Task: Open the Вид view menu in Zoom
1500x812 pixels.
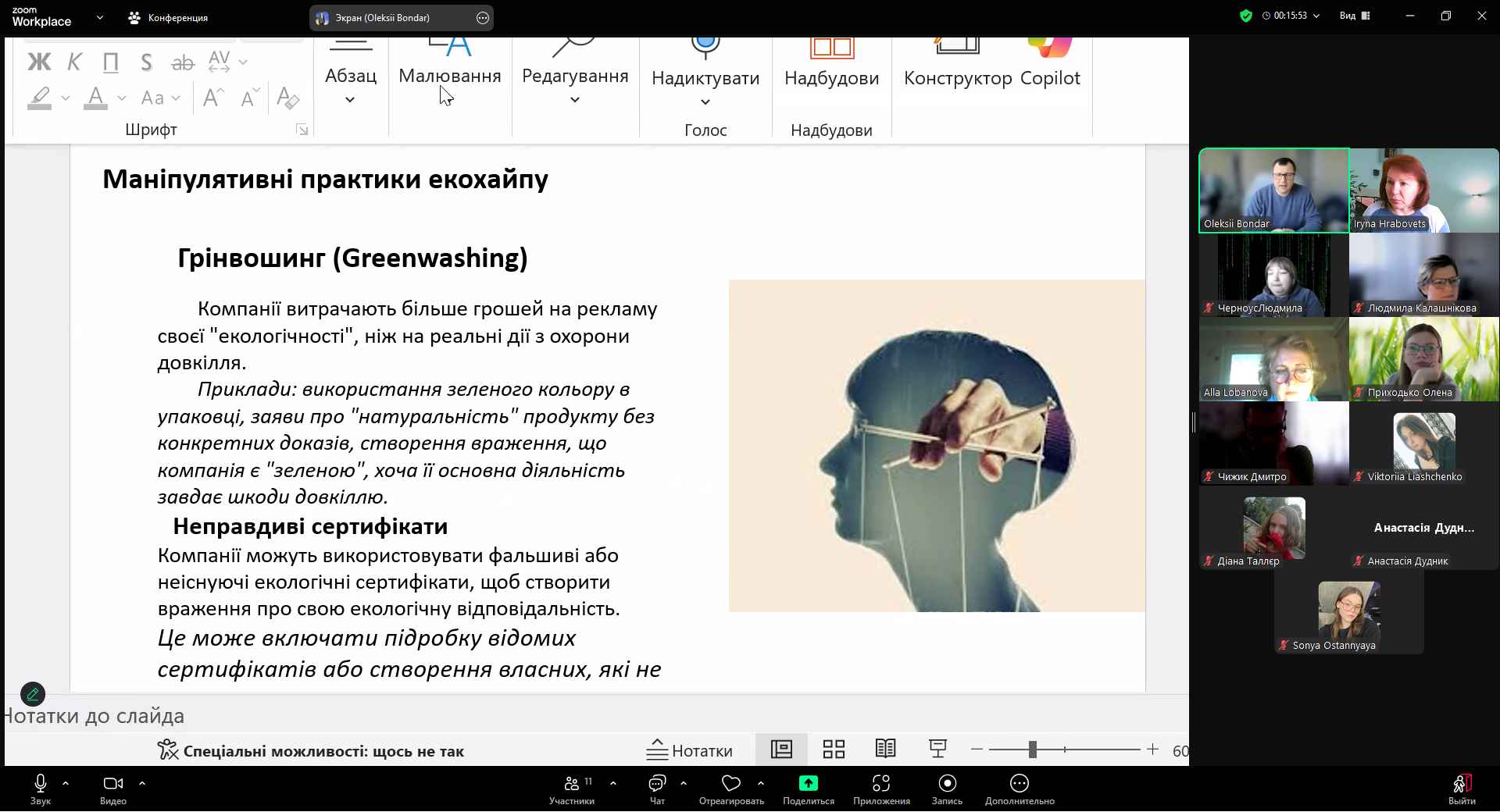Action: click(1355, 16)
